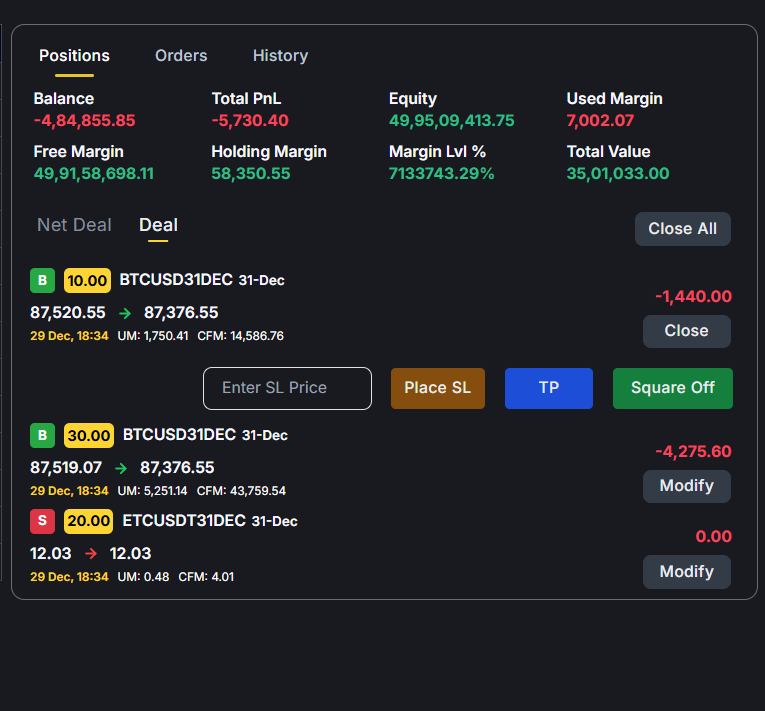This screenshot has width=765, height=711.
Task: Open the Orders tab
Action: click(x=181, y=56)
